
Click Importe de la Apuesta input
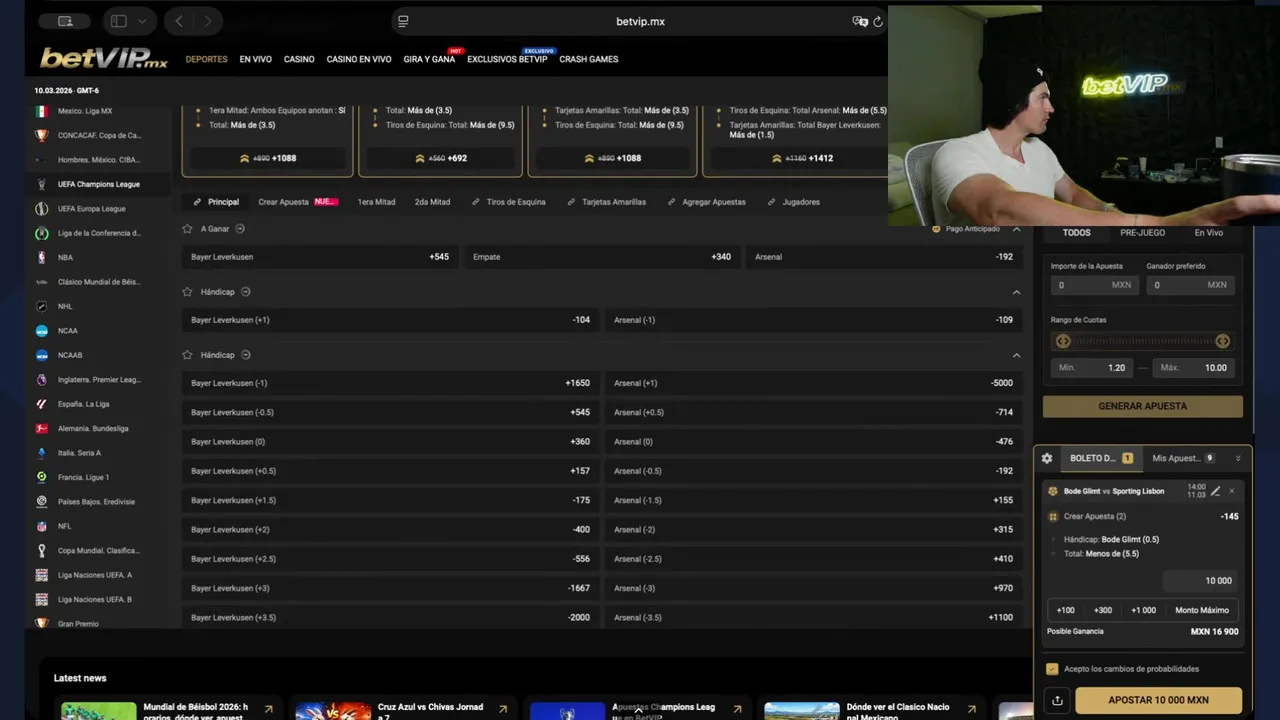(x=1093, y=285)
